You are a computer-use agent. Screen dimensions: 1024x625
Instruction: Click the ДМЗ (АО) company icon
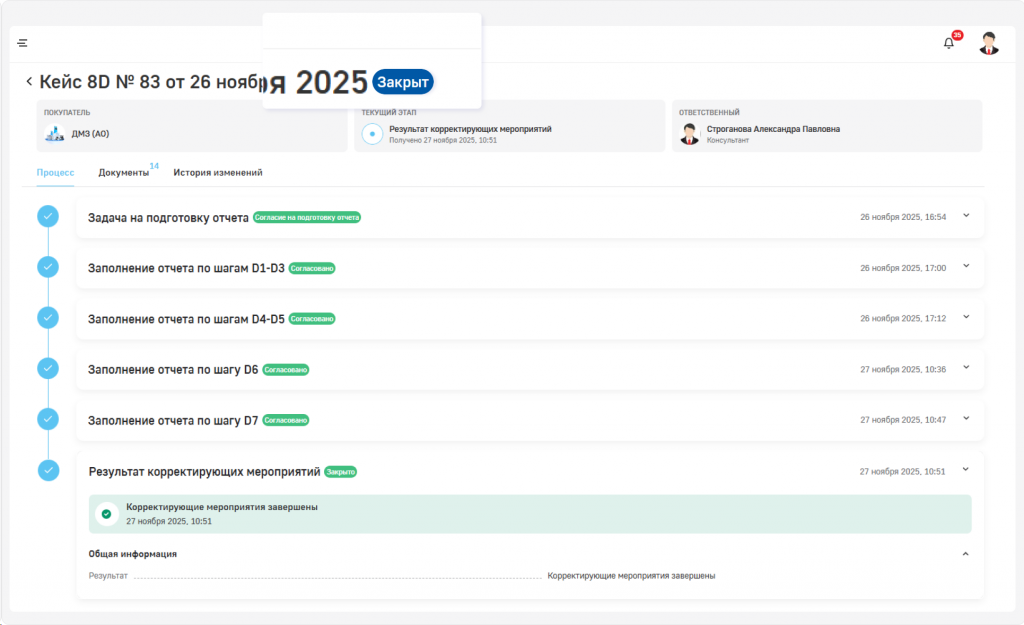(x=55, y=133)
